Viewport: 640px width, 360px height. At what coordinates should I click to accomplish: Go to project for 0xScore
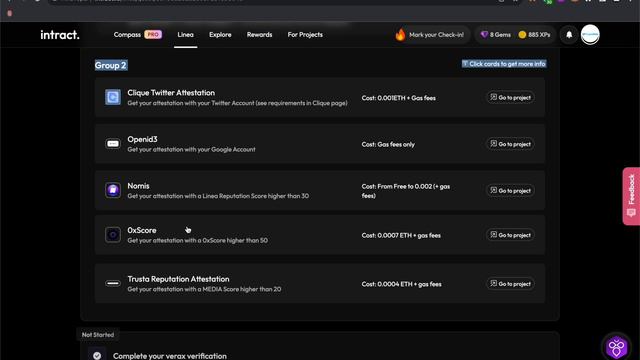point(510,235)
